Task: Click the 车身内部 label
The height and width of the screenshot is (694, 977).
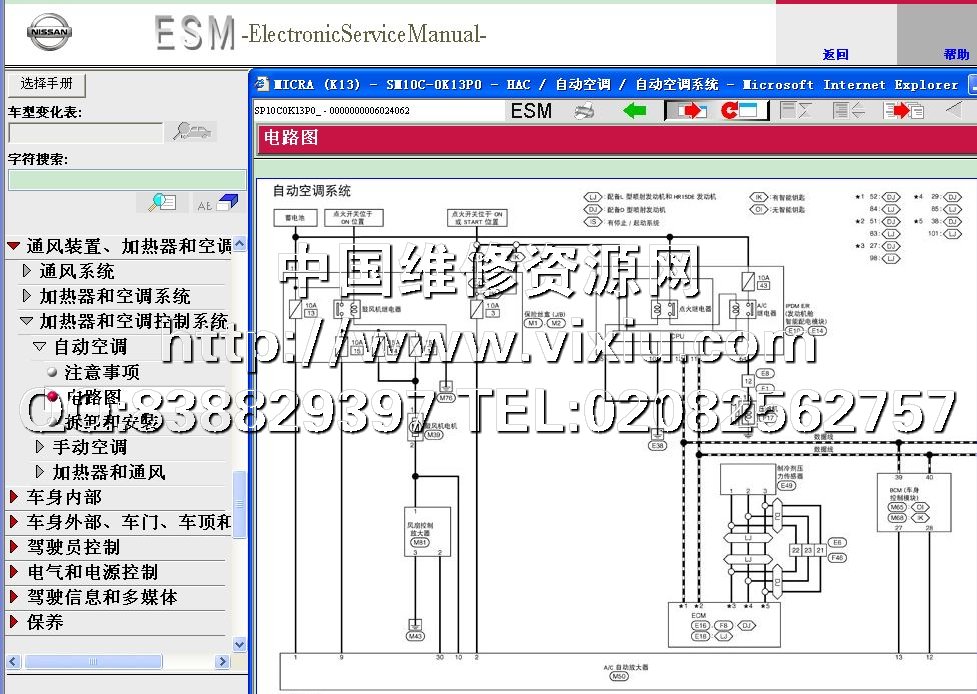Action: tap(64, 497)
